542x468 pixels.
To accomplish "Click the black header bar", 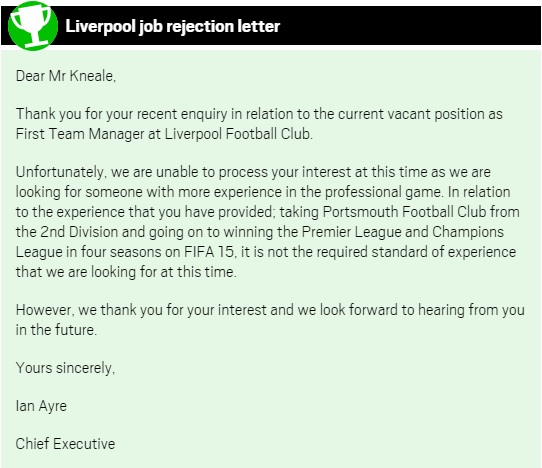I will tap(271, 25).
